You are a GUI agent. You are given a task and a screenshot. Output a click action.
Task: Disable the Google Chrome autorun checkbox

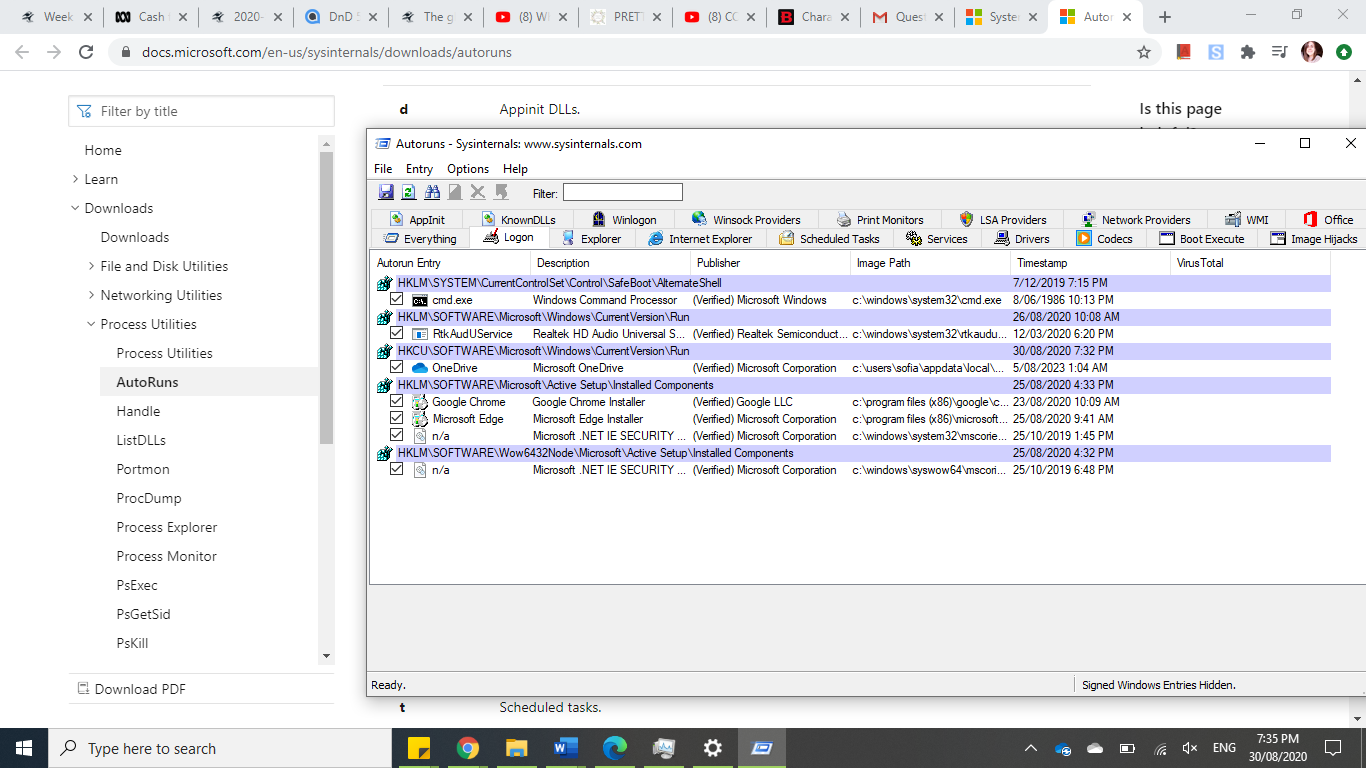coord(397,401)
